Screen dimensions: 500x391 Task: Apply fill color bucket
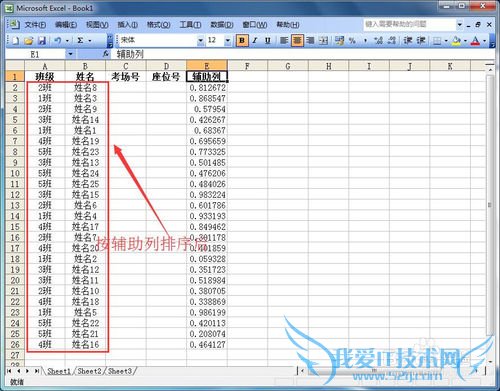click(456, 41)
